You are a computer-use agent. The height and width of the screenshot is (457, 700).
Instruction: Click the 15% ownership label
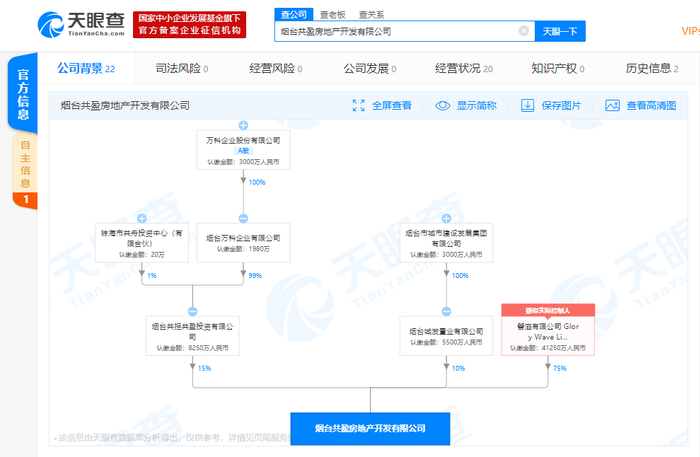[204, 368]
